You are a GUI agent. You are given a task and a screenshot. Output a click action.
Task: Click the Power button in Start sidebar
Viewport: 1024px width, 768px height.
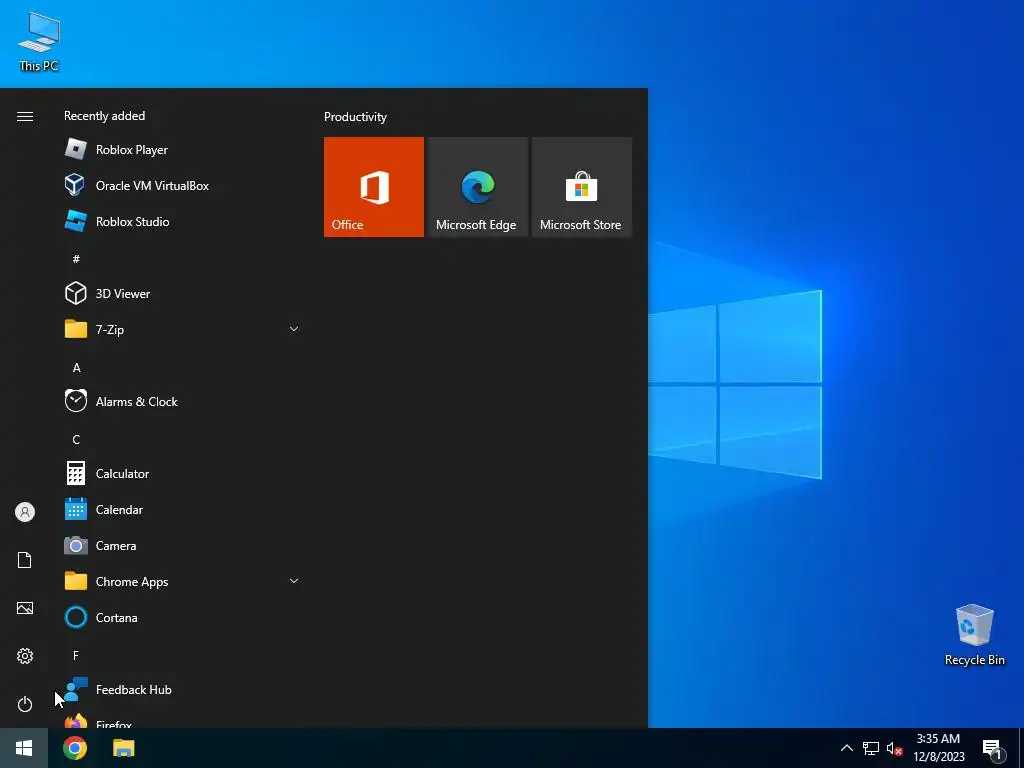coord(25,704)
